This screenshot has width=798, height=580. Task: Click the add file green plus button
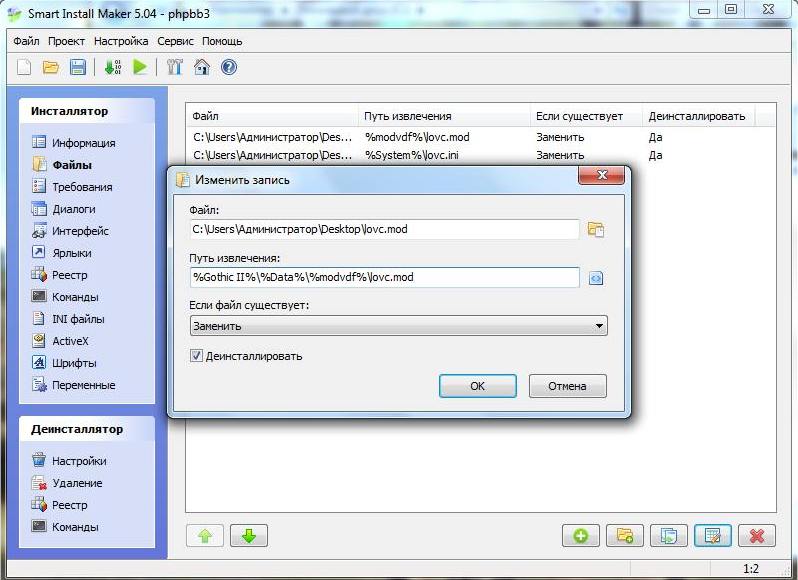tap(581, 536)
